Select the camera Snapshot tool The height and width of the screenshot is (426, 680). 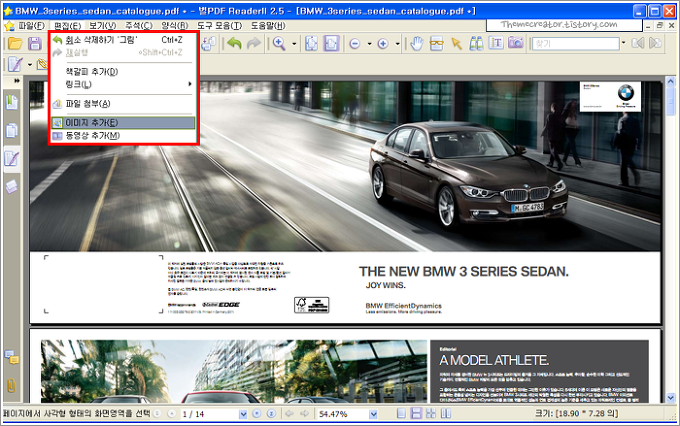click(516, 43)
